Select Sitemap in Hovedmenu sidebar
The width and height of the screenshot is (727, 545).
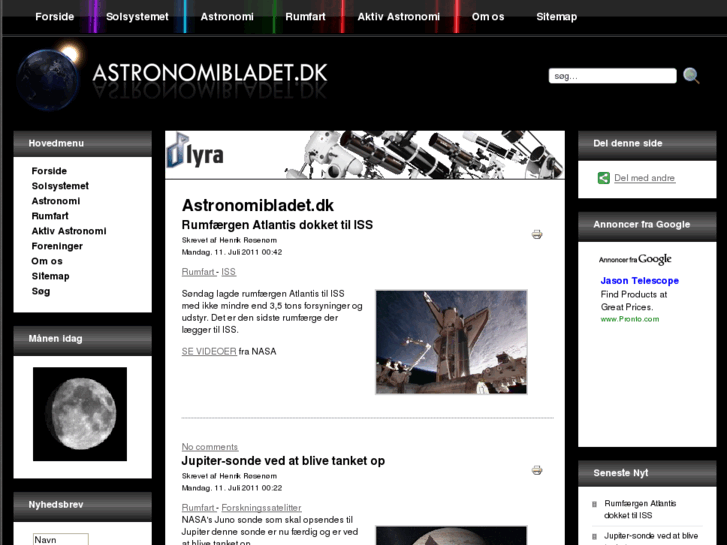point(51,276)
